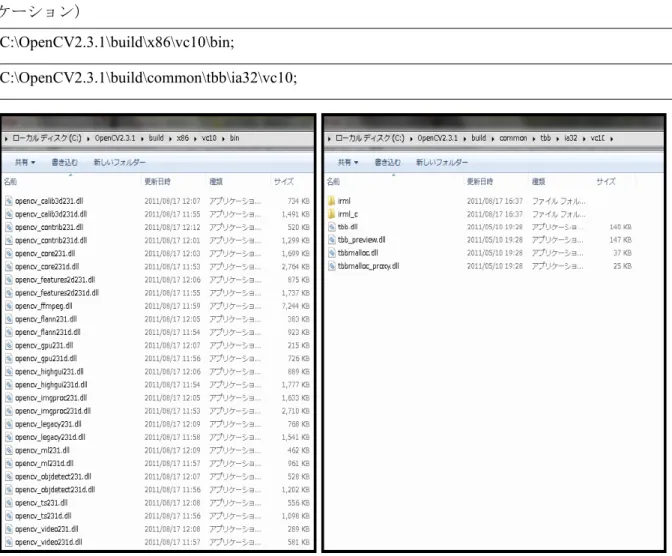Click 新しいフォルダー in the right window
Screen dimensions: 672x556
[442, 162]
